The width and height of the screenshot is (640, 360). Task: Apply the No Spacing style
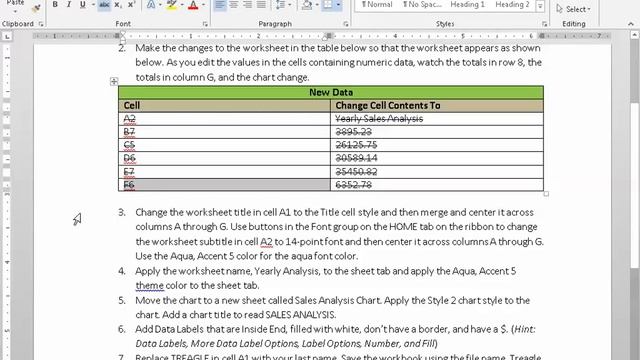tap(422, 4)
